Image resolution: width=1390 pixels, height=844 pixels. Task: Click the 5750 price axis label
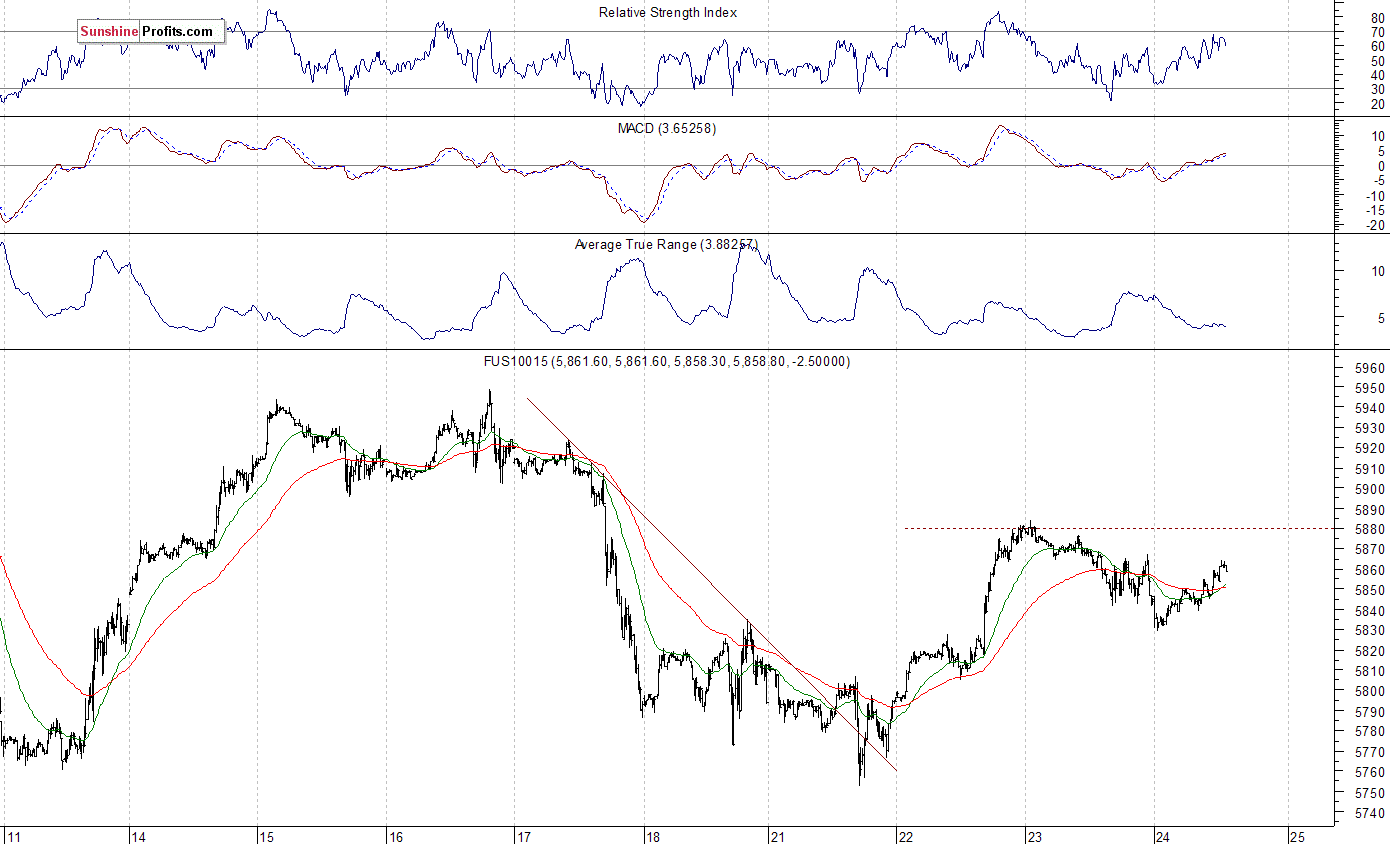coord(1371,793)
